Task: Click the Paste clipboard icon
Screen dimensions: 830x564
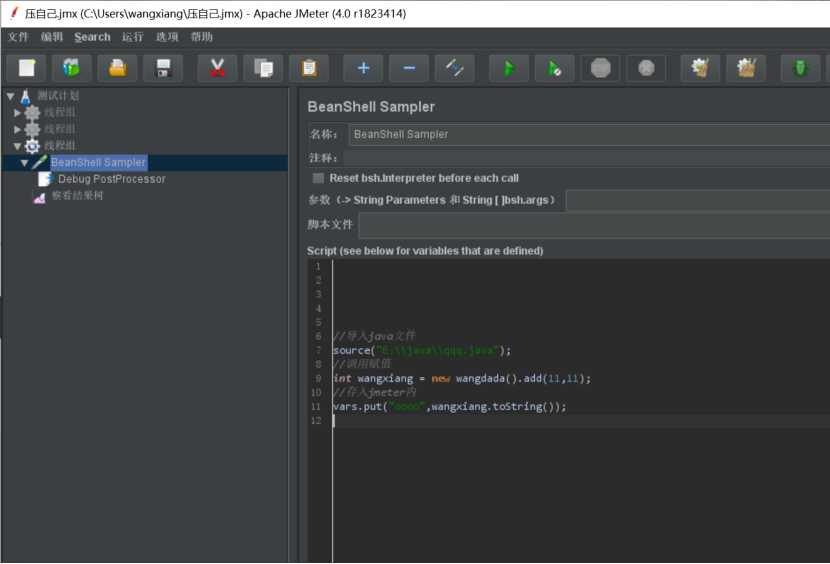Action: click(x=309, y=68)
